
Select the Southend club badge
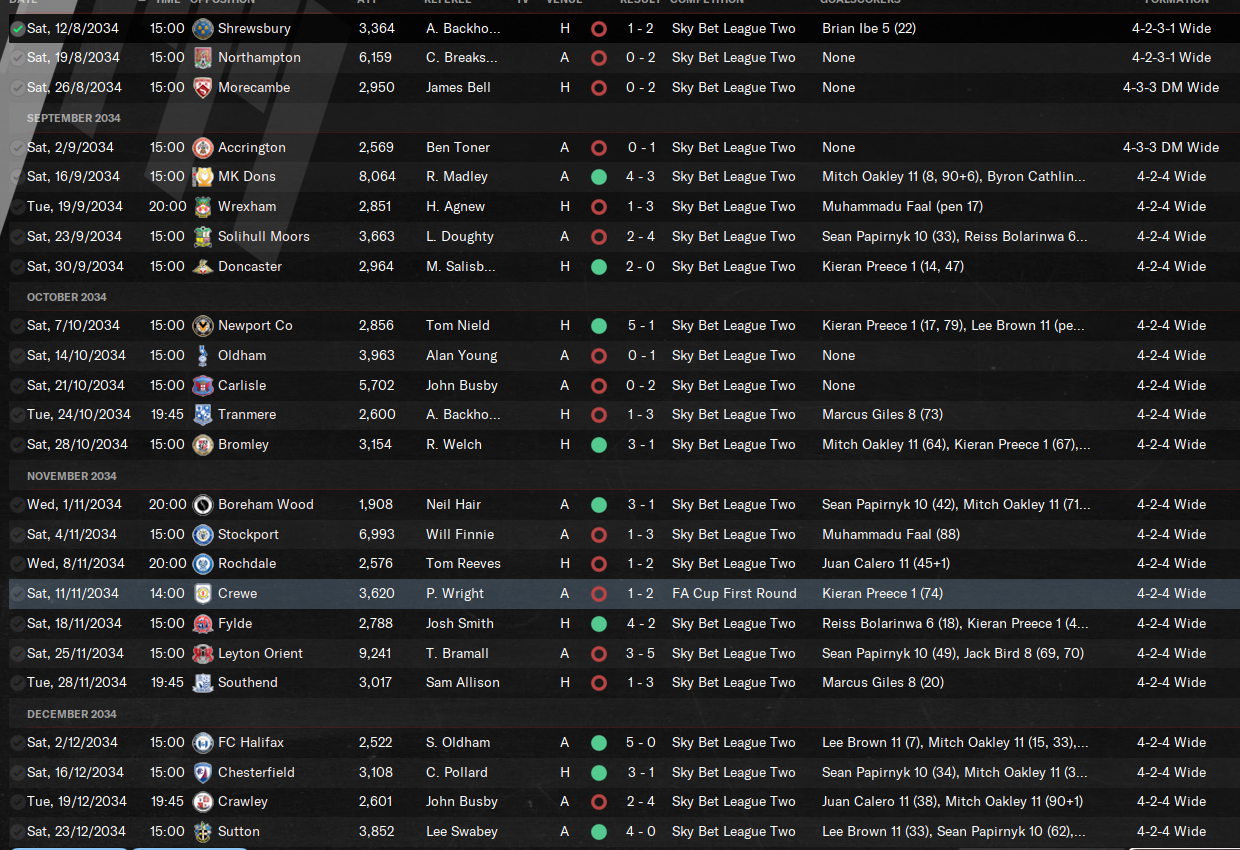[x=203, y=683]
